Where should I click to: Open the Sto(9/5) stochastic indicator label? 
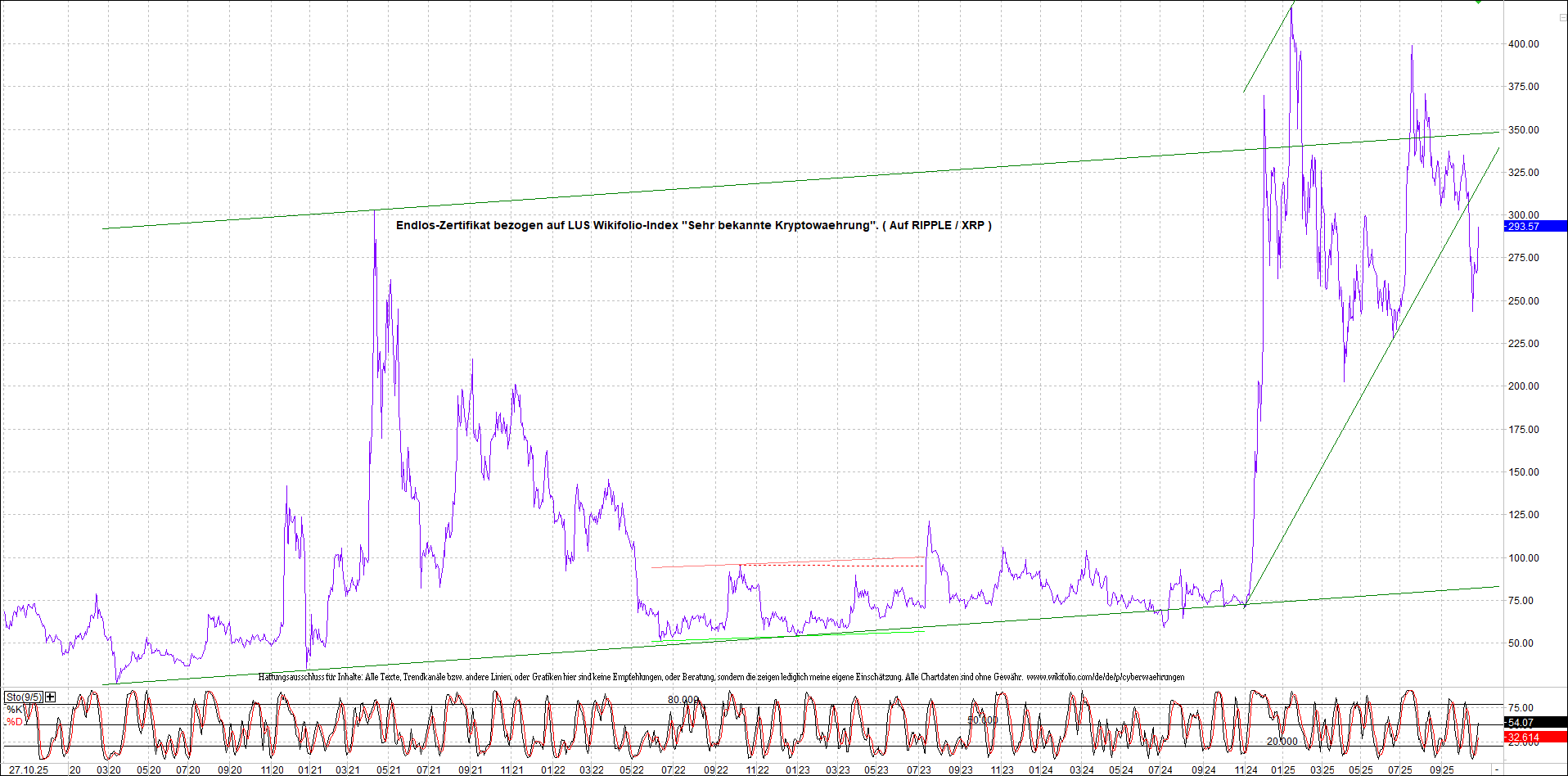click(x=23, y=697)
